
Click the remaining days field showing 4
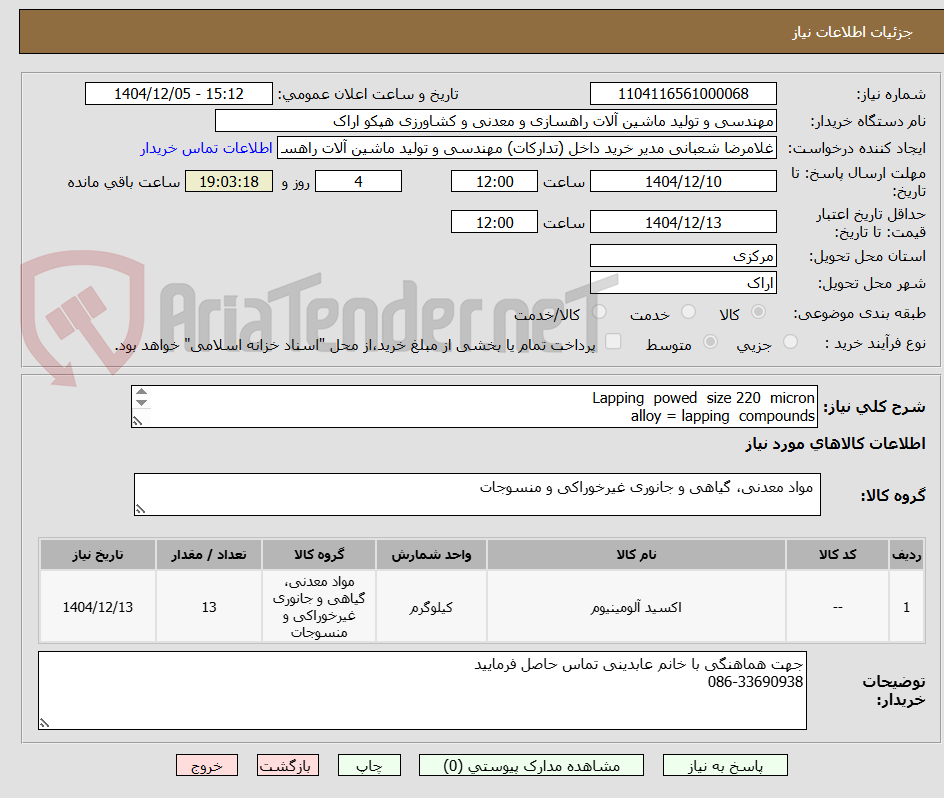click(358, 181)
